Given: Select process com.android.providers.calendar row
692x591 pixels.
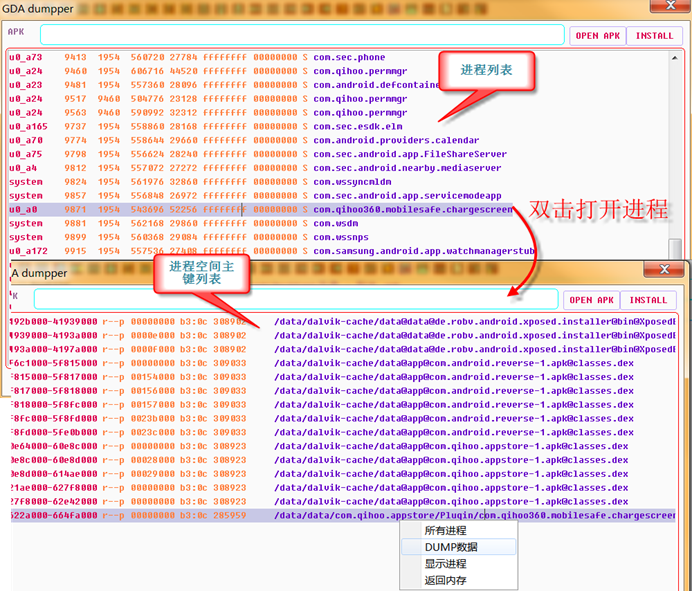Looking at the screenshot, I should 338,140.
